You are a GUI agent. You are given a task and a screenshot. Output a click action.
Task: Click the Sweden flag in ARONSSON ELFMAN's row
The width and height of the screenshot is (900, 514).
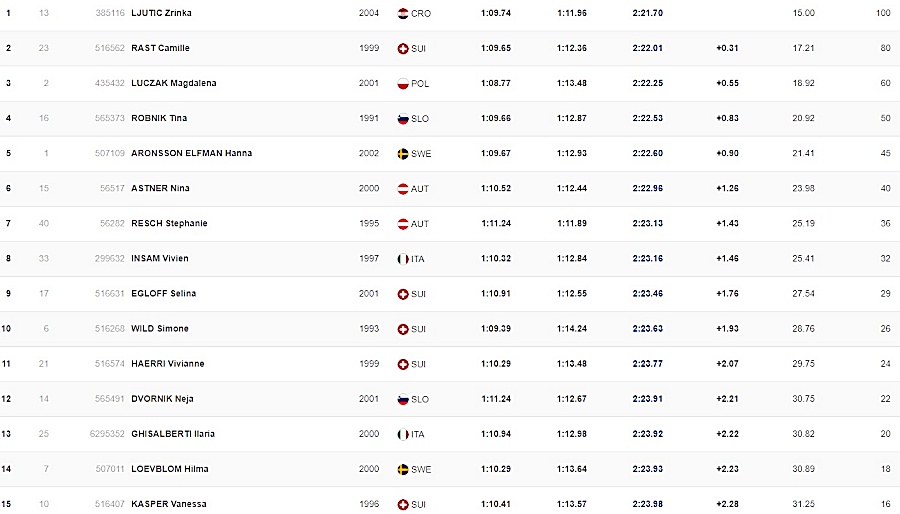(x=402, y=153)
